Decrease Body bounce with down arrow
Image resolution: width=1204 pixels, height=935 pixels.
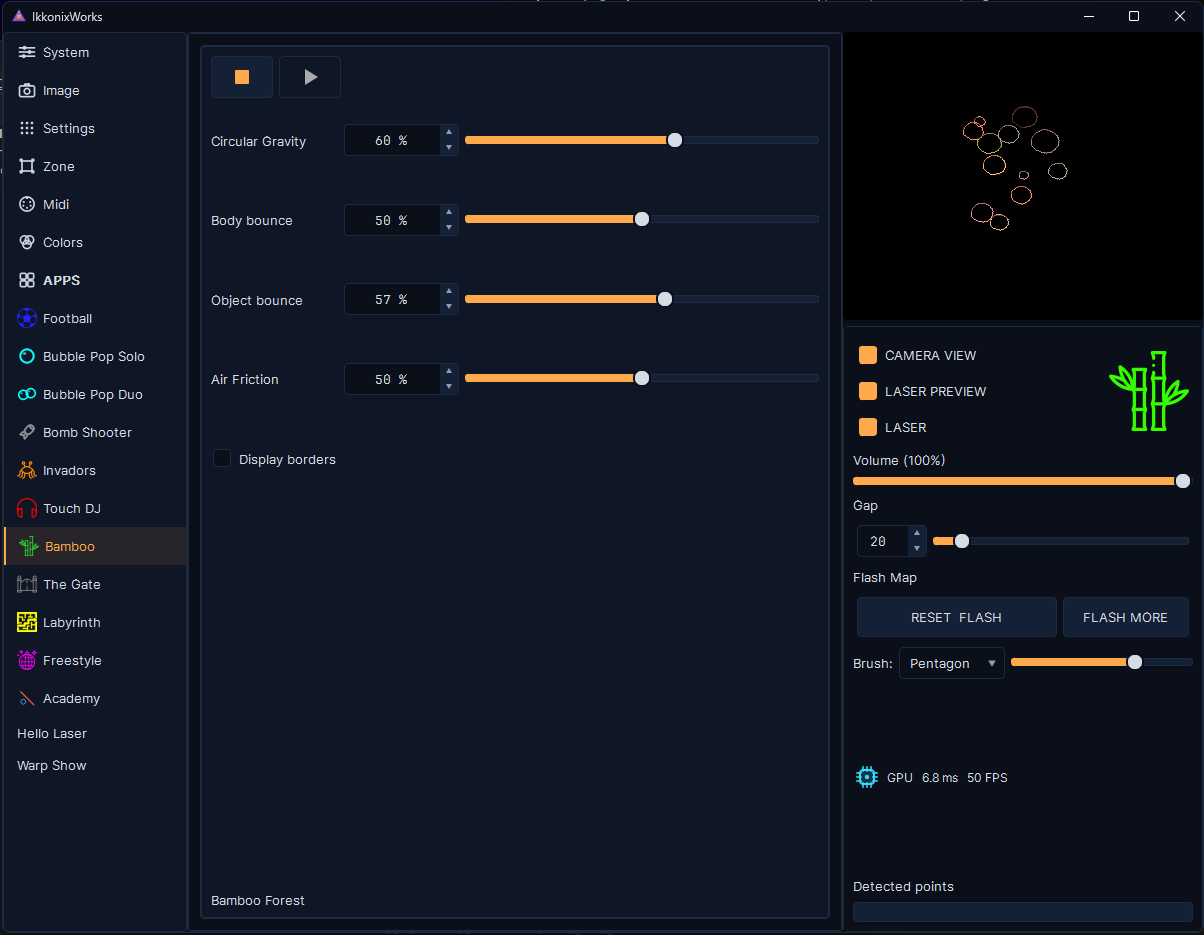coord(449,228)
